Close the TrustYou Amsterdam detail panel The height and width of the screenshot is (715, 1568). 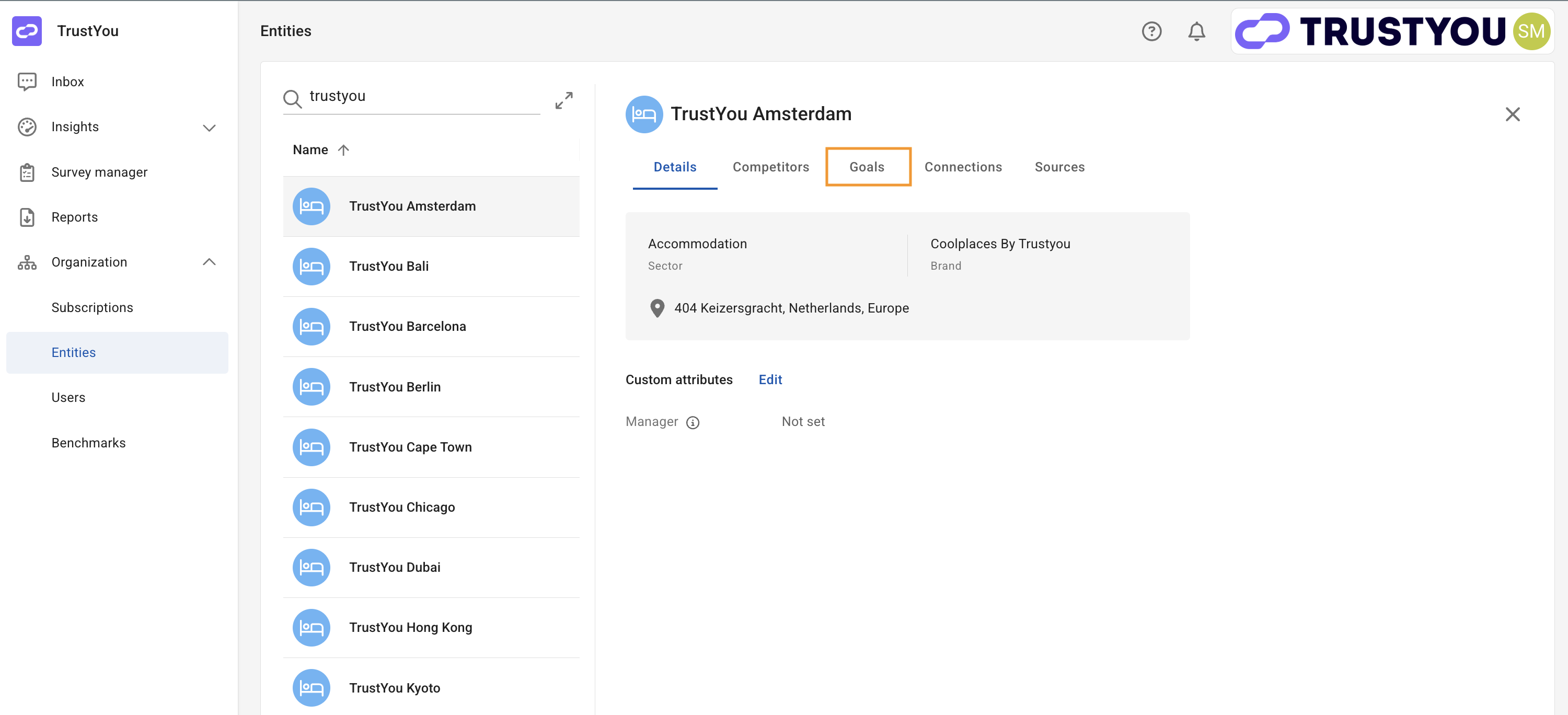point(1512,114)
